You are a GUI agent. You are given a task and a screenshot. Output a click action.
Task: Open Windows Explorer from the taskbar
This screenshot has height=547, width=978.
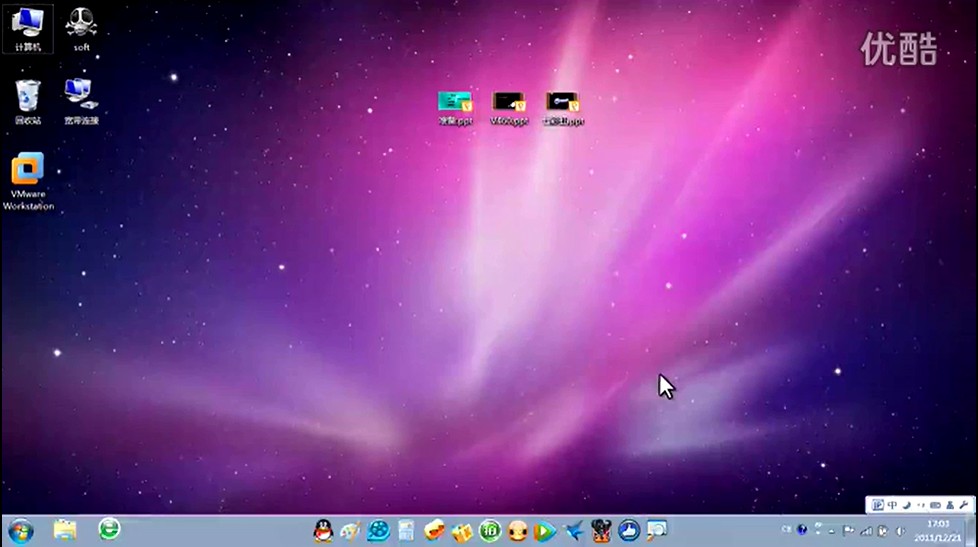(x=65, y=531)
